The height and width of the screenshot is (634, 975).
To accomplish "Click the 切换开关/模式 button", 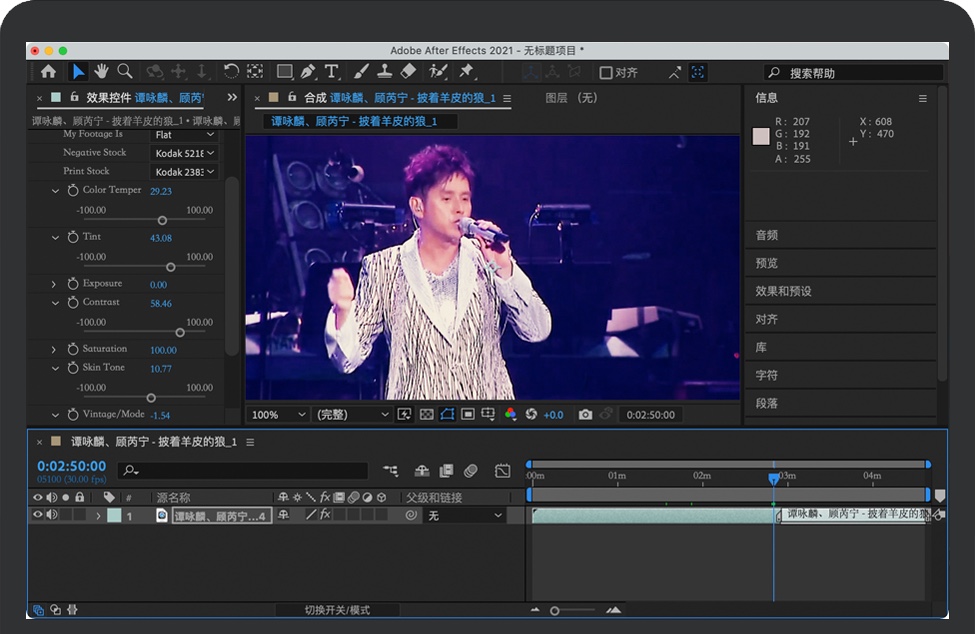I will click(337, 610).
